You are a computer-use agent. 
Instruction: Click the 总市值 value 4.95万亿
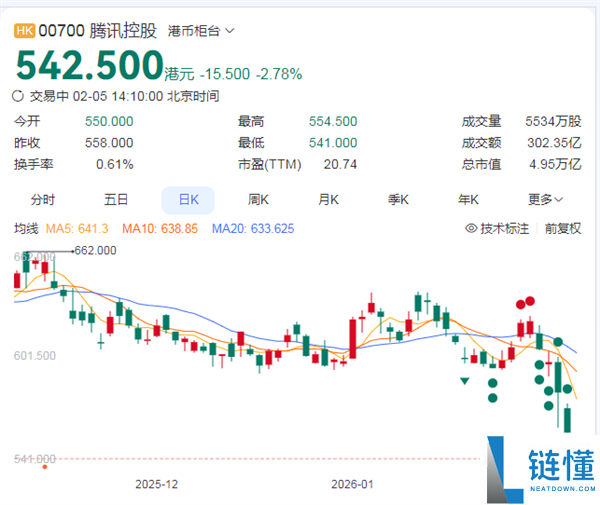pyautogui.click(x=555, y=165)
